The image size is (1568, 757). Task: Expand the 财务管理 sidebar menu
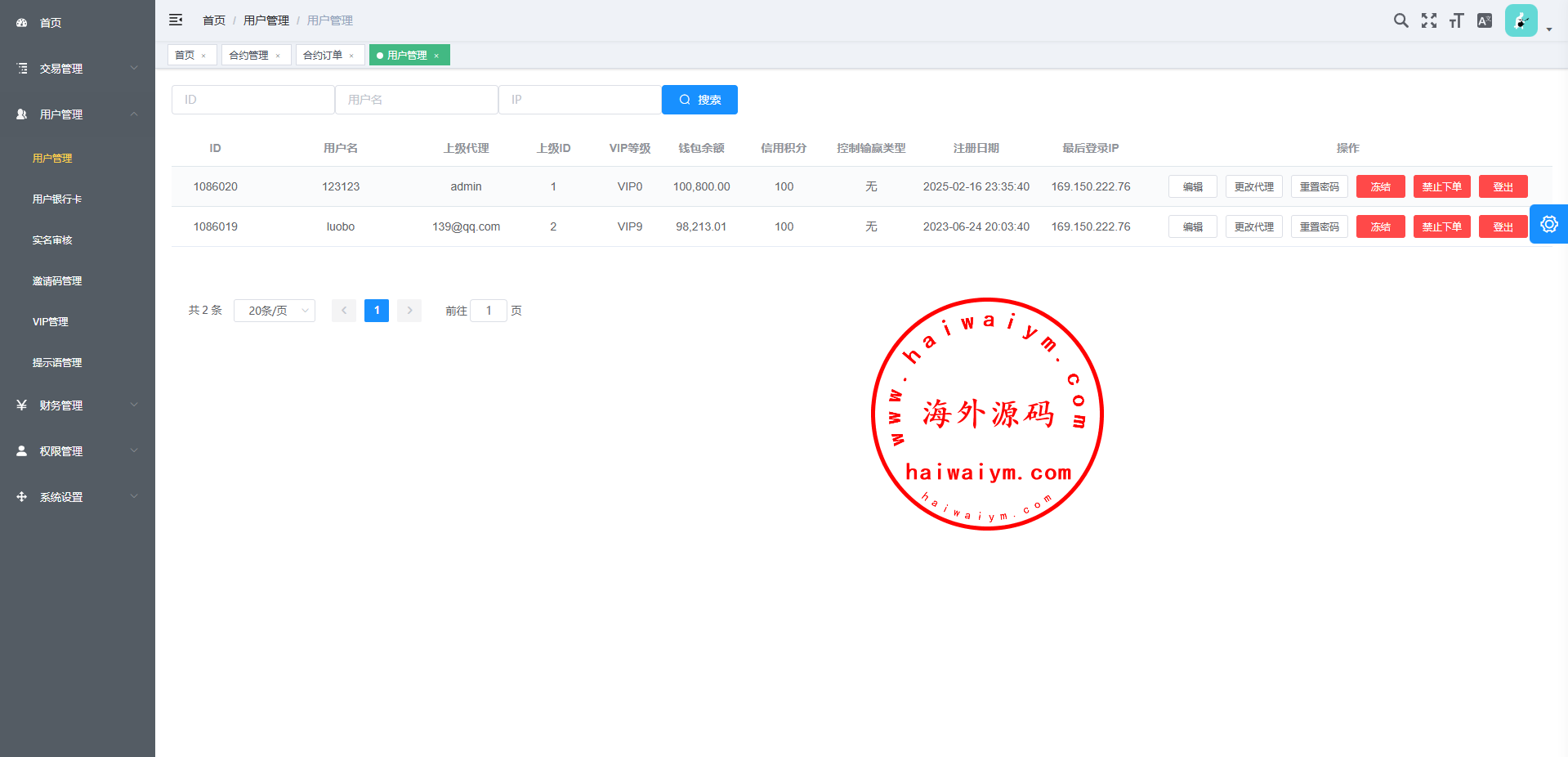pyautogui.click(x=78, y=405)
